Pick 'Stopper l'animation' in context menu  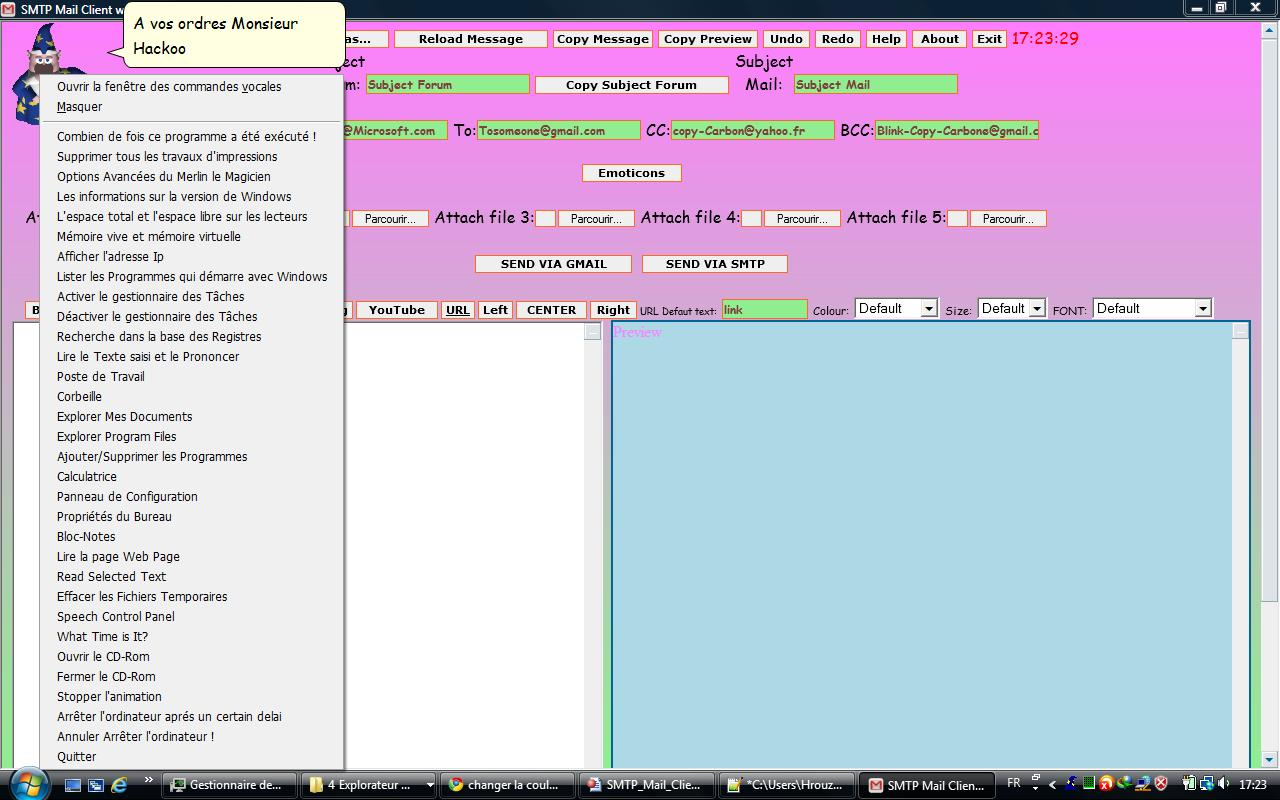click(x=109, y=697)
